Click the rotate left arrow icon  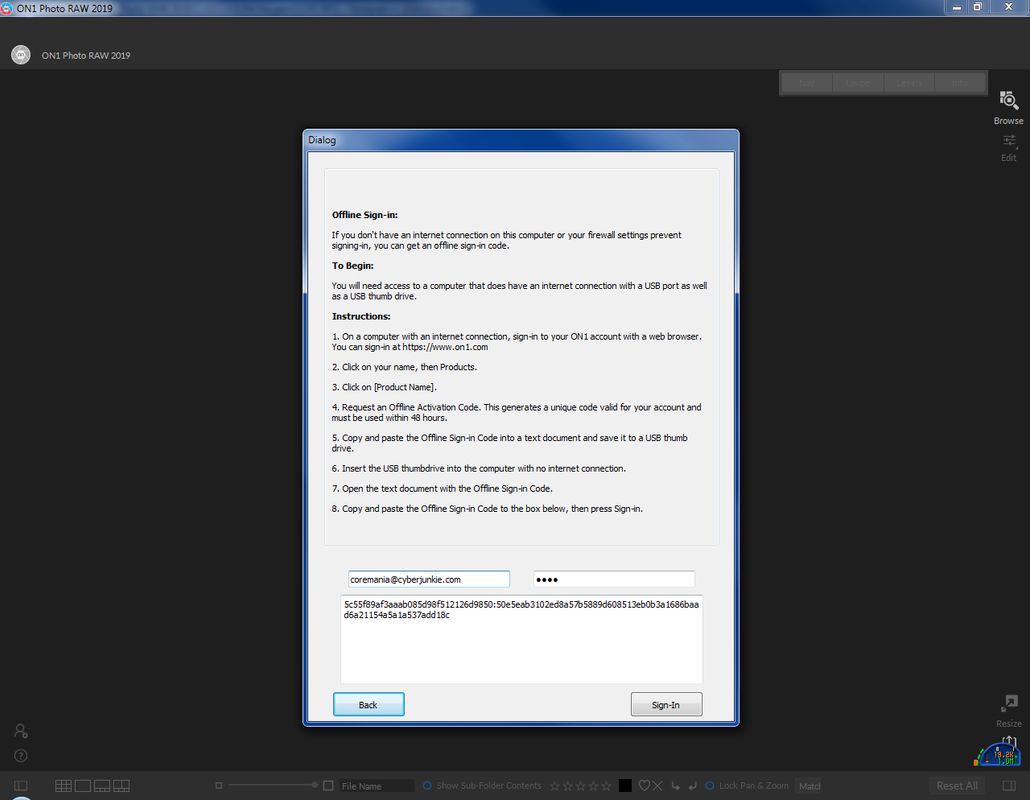pos(675,786)
